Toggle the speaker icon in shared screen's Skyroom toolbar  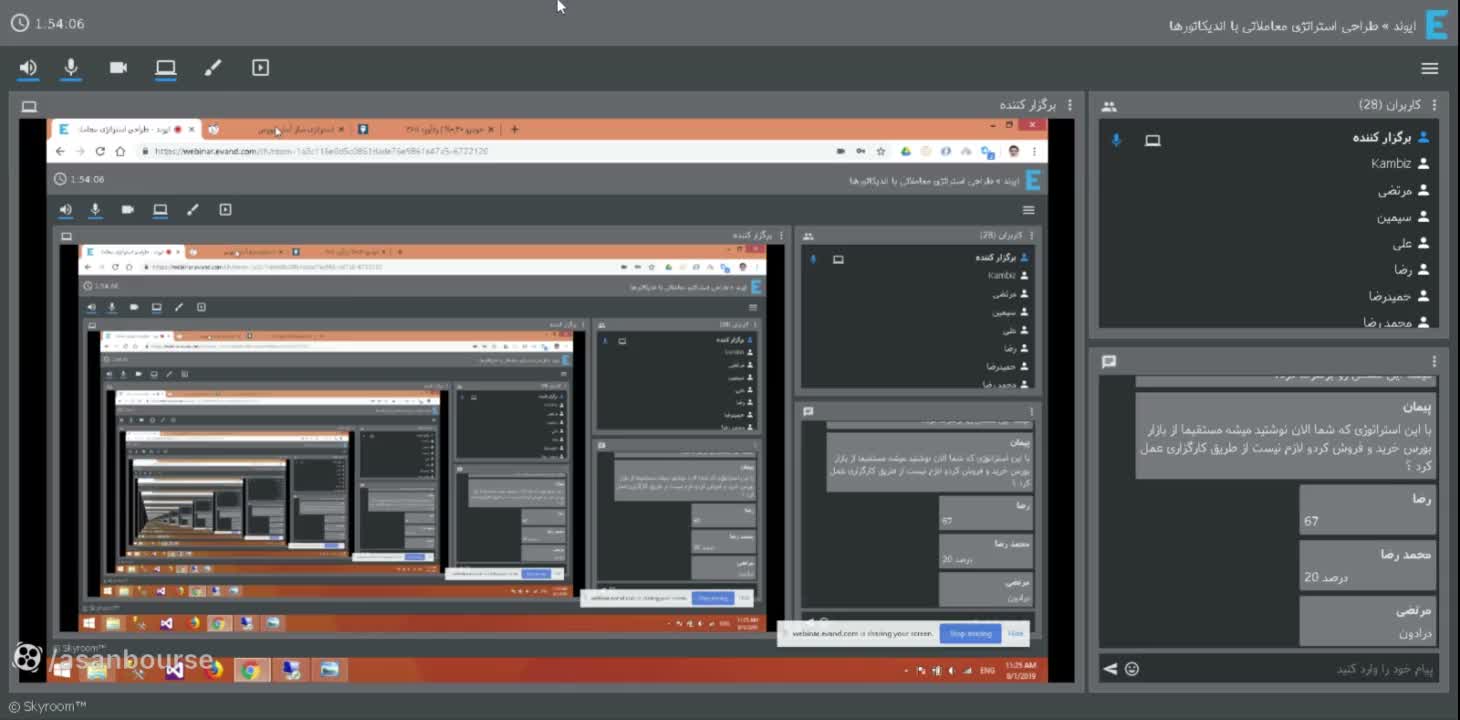[x=65, y=210]
